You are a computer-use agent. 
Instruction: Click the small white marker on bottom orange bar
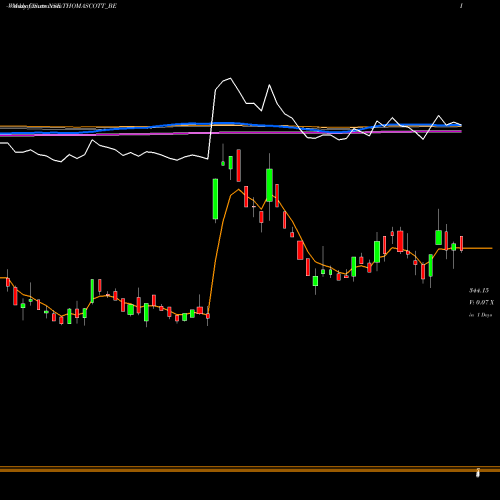(x=478, y=472)
